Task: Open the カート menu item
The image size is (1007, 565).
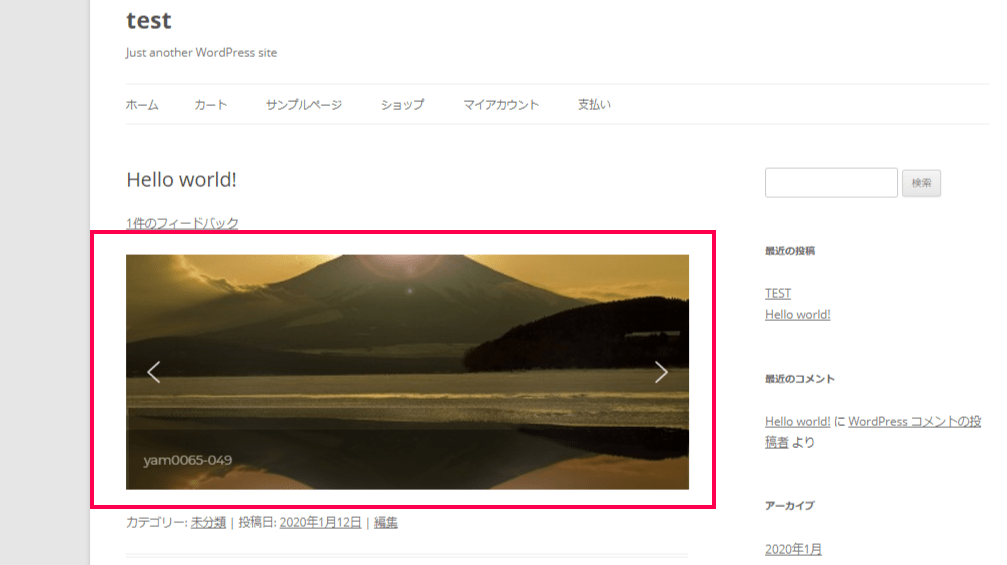Action: [x=211, y=105]
